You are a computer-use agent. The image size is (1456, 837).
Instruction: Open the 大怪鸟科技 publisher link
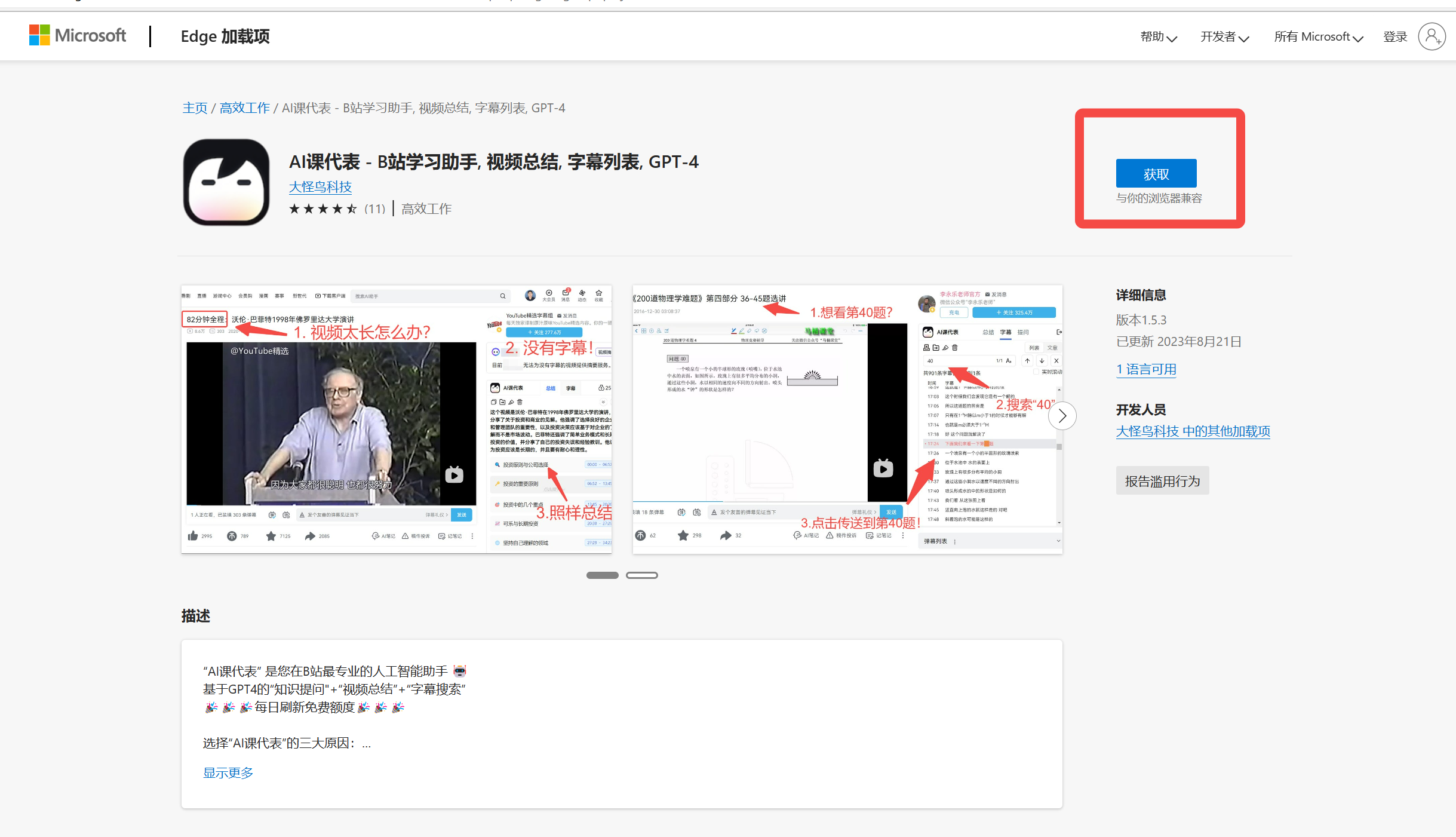point(320,187)
